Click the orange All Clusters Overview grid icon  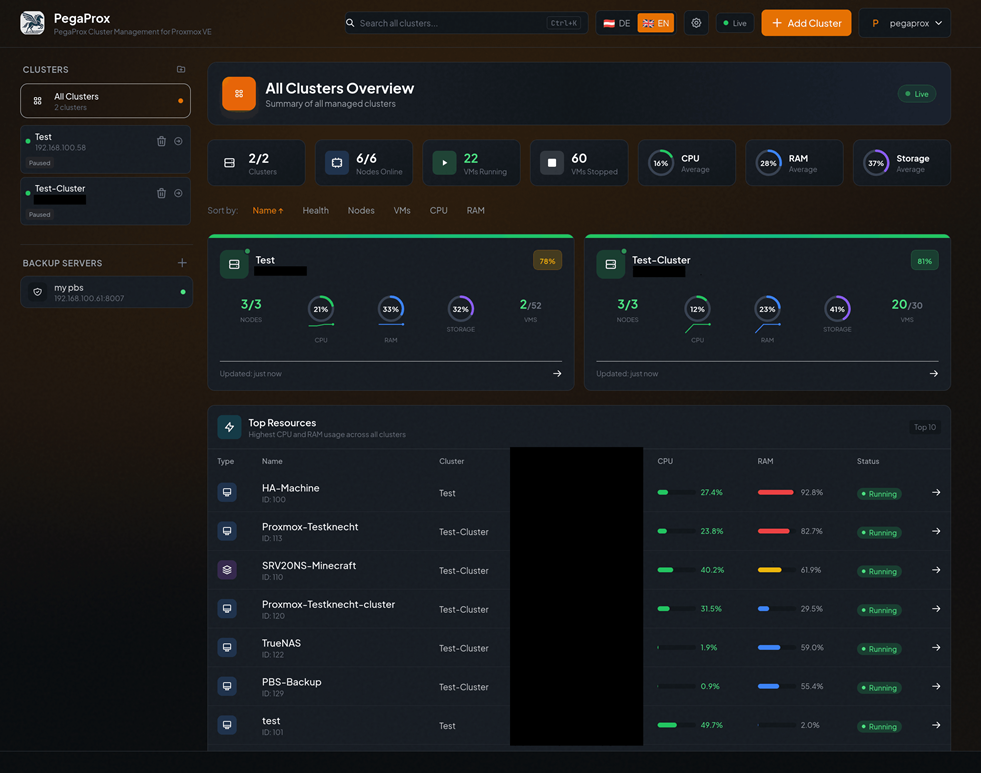(x=238, y=94)
